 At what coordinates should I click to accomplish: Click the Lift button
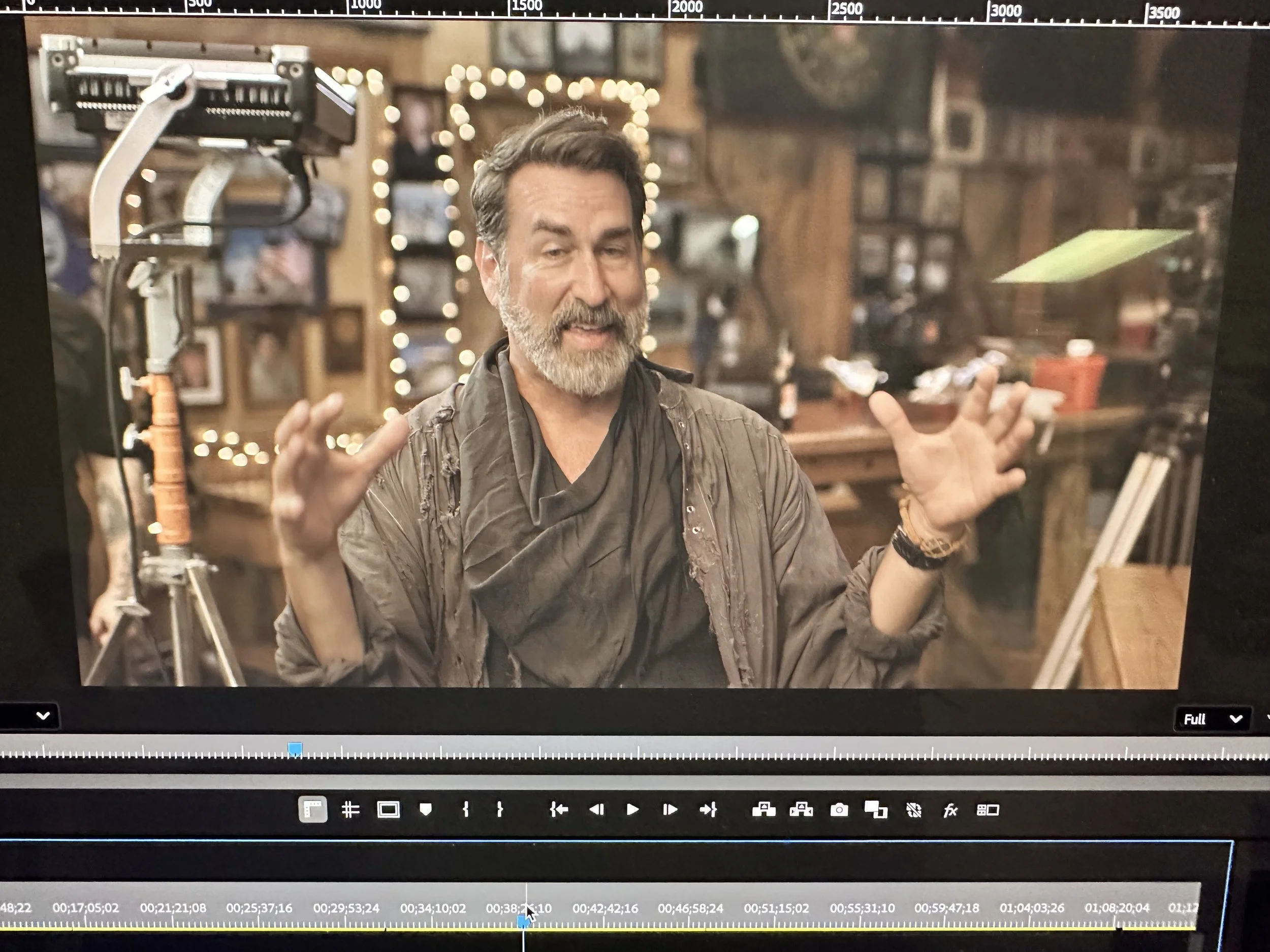(764, 809)
